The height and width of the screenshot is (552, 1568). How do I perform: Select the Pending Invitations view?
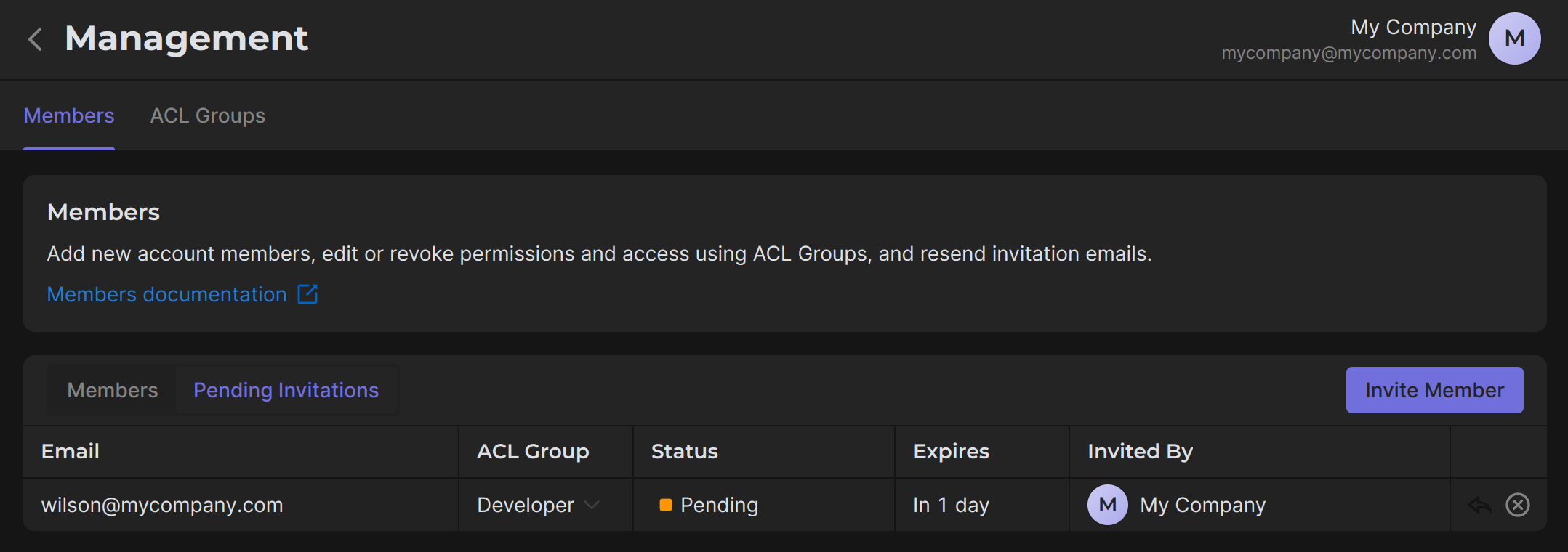point(286,390)
